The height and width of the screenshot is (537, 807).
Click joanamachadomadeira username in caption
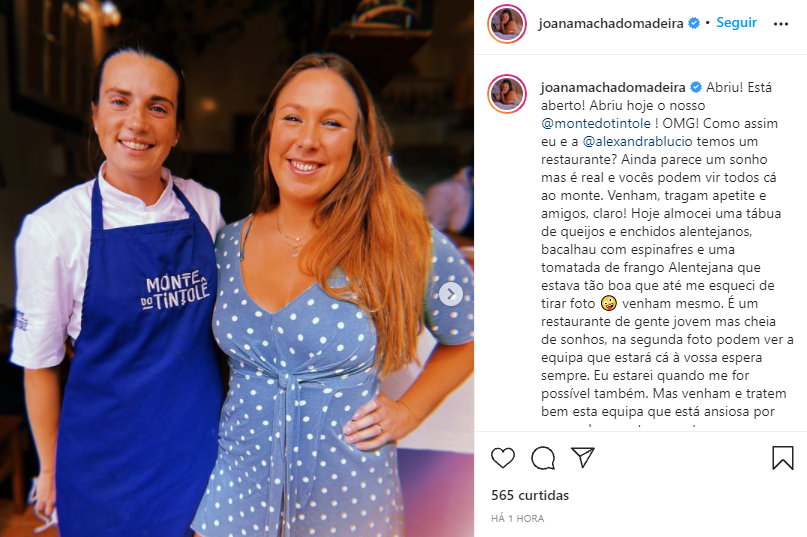tap(613, 88)
